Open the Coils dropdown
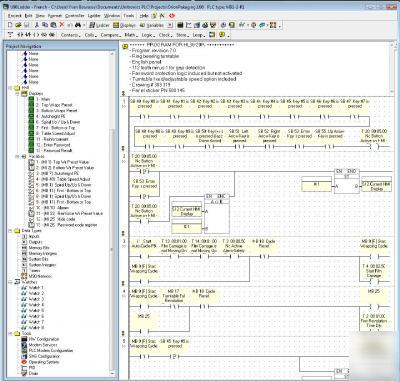This screenshot has height=382, width=400. click(91, 35)
